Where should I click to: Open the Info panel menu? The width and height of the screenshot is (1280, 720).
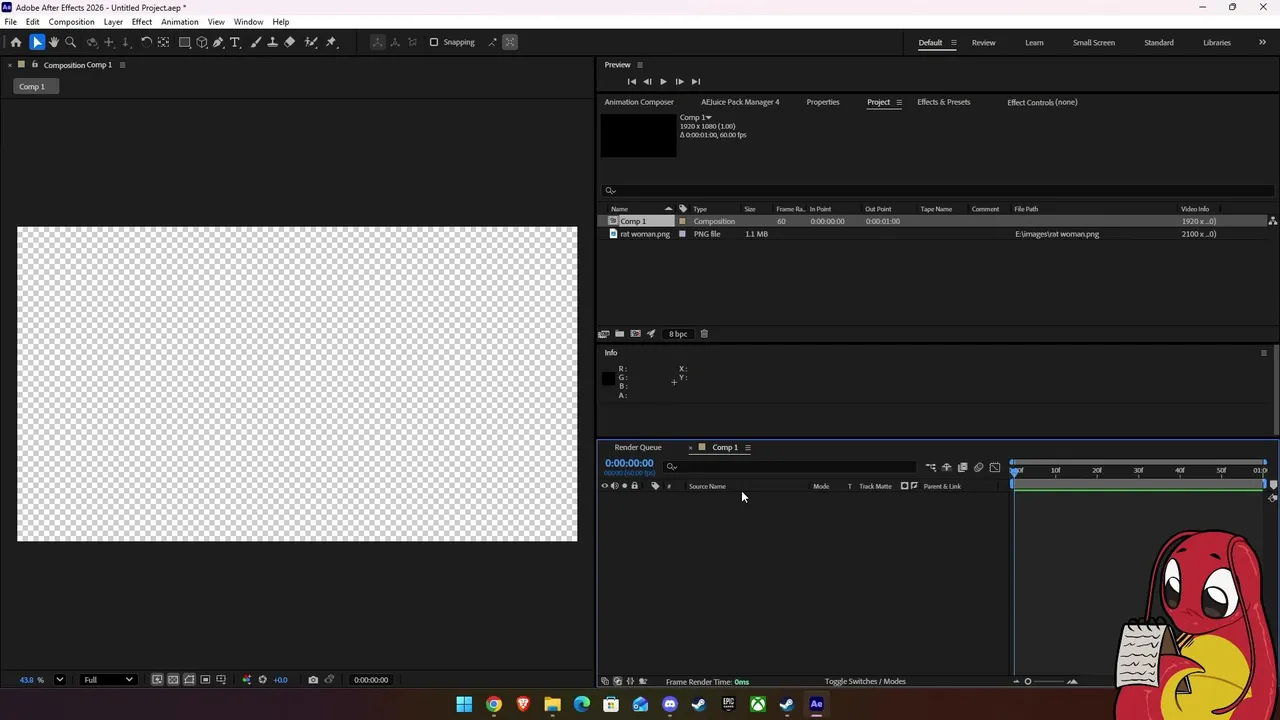(1263, 353)
